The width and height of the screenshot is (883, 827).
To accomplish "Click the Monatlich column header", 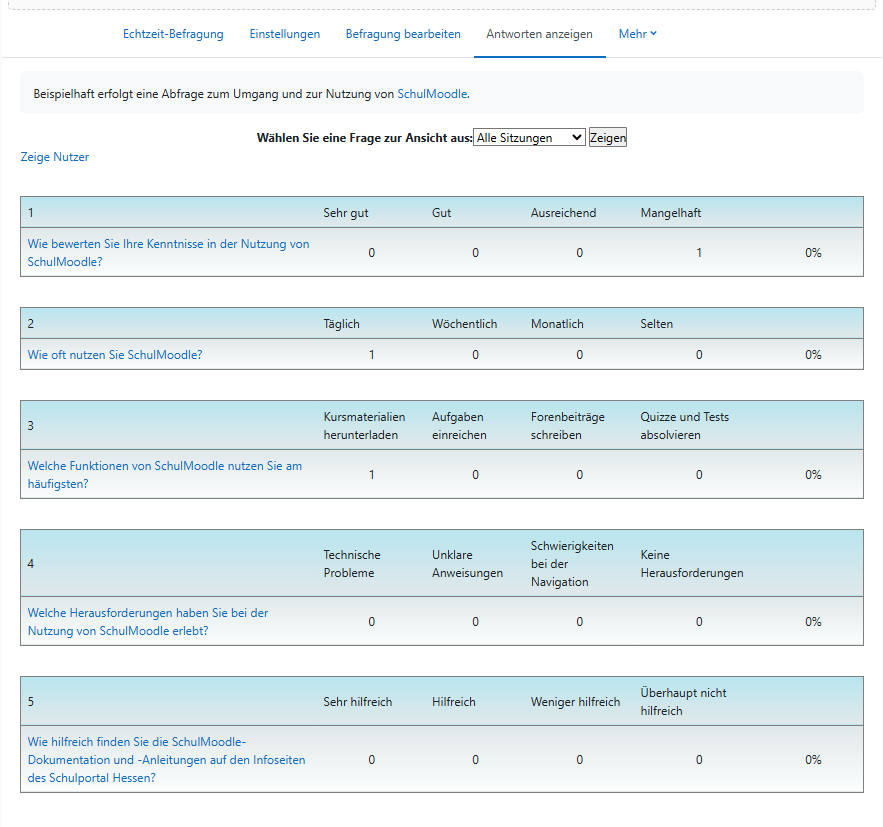I will pyautogui.click(x=557, y=324).
